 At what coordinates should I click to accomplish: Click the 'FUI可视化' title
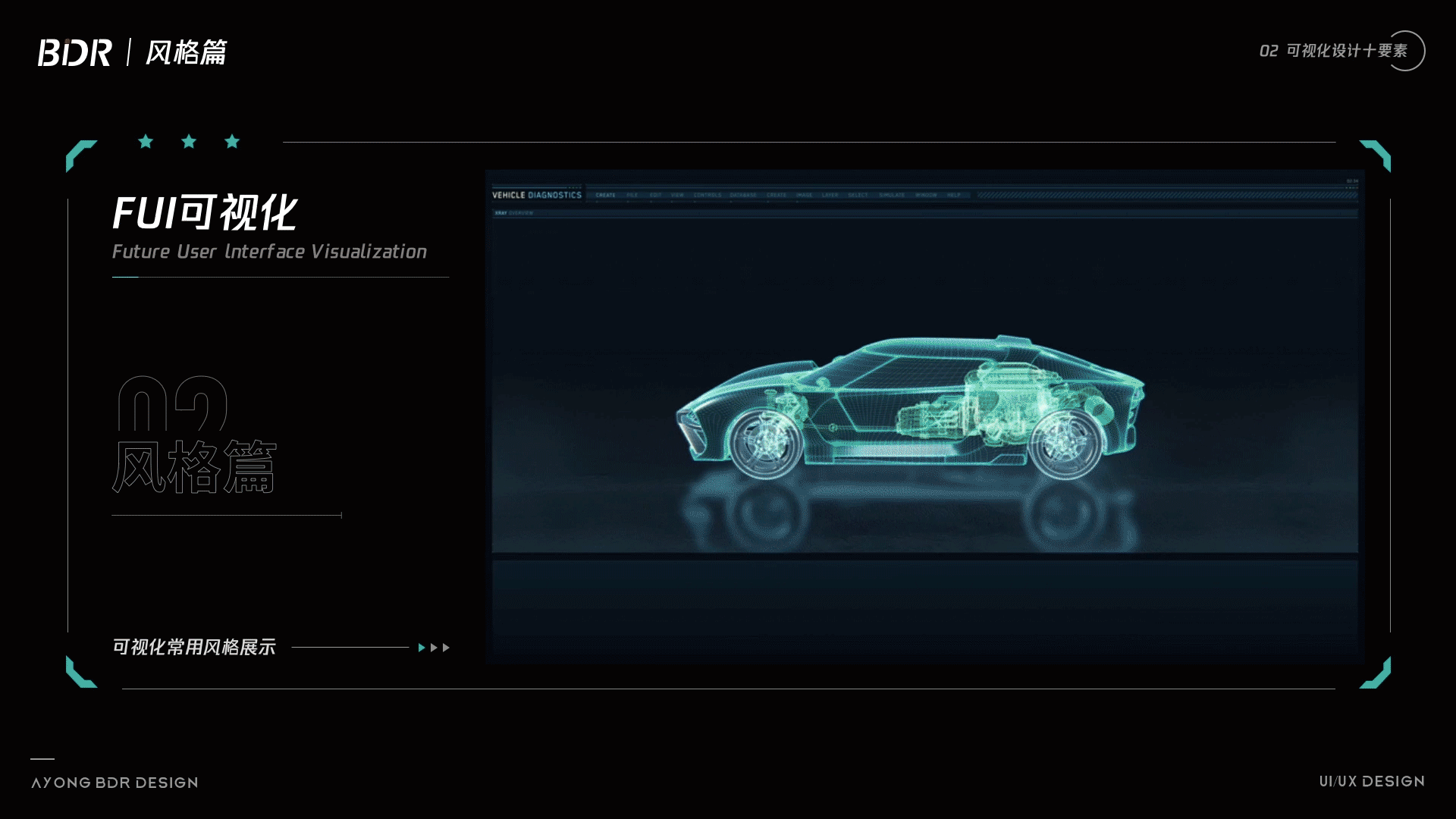coord(205,212)
